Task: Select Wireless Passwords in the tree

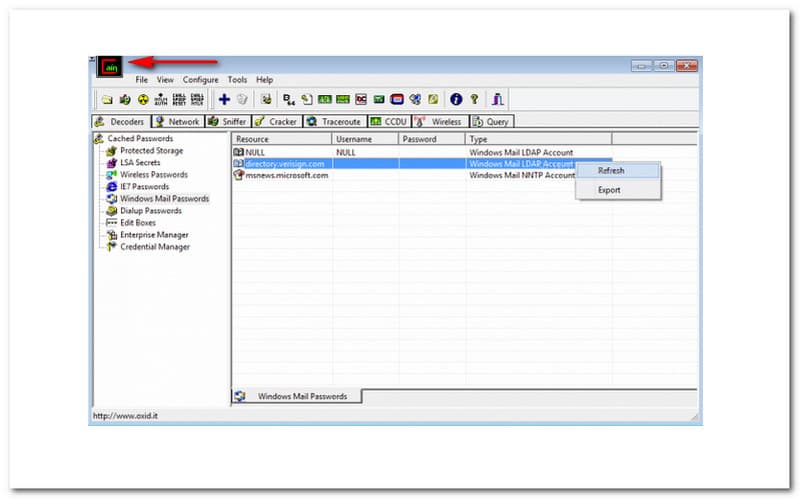Action: coord(154,175)
